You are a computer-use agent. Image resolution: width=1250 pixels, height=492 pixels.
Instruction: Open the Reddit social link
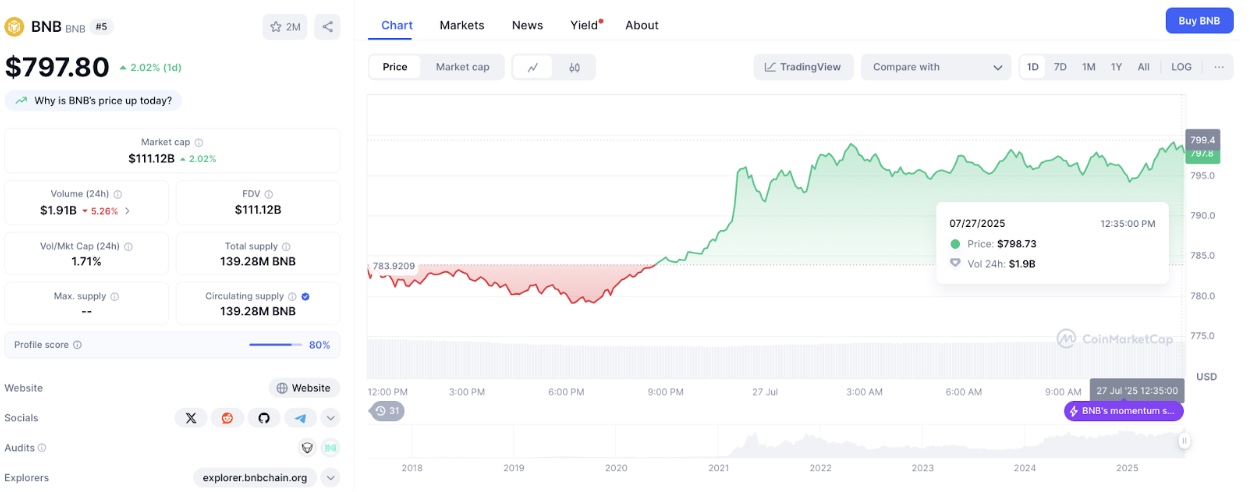tap(227, 418)
